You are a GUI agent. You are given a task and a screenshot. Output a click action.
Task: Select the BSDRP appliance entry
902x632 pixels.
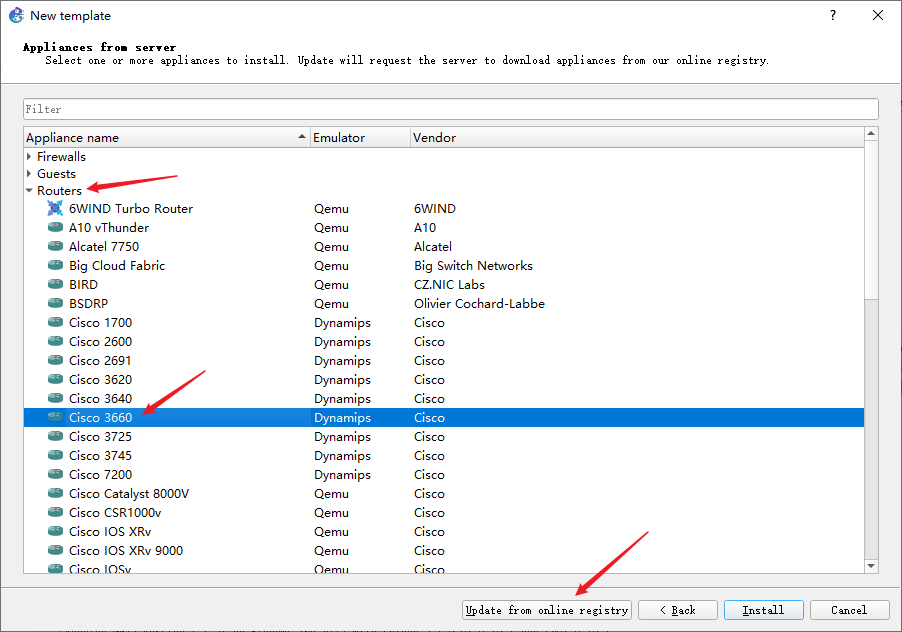89,303
